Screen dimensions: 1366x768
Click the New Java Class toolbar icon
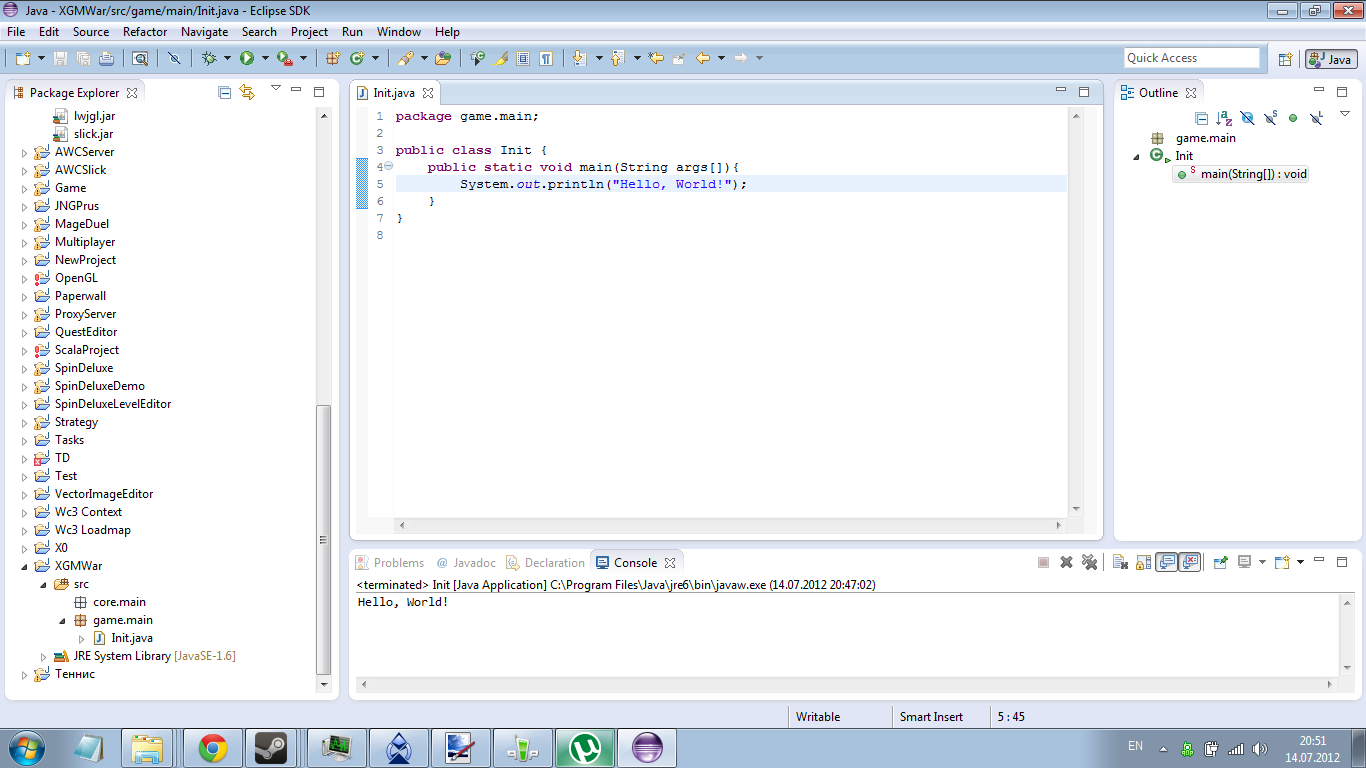coord(357,59)
